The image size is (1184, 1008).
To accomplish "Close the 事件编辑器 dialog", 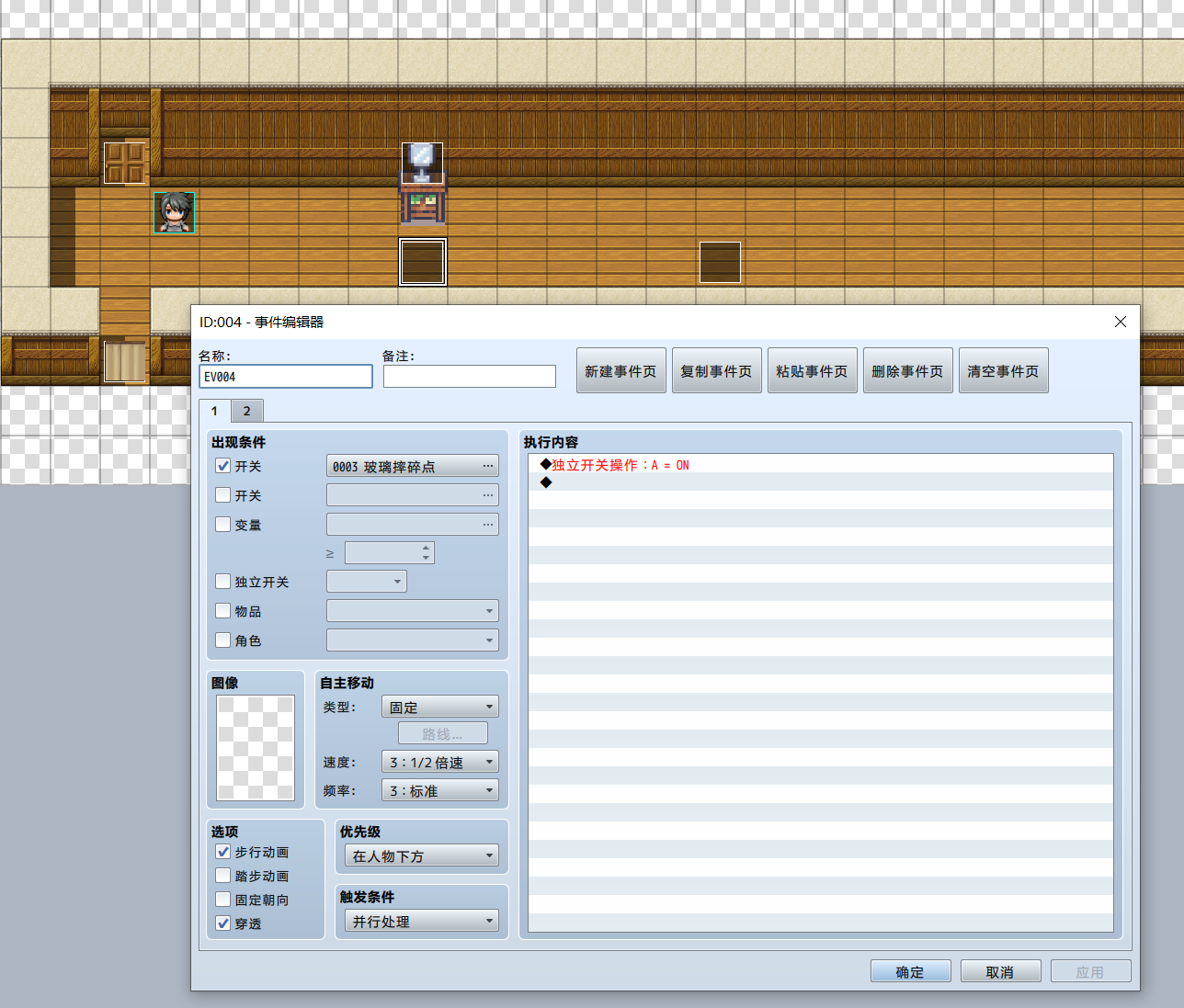I will coord(1120,322).
